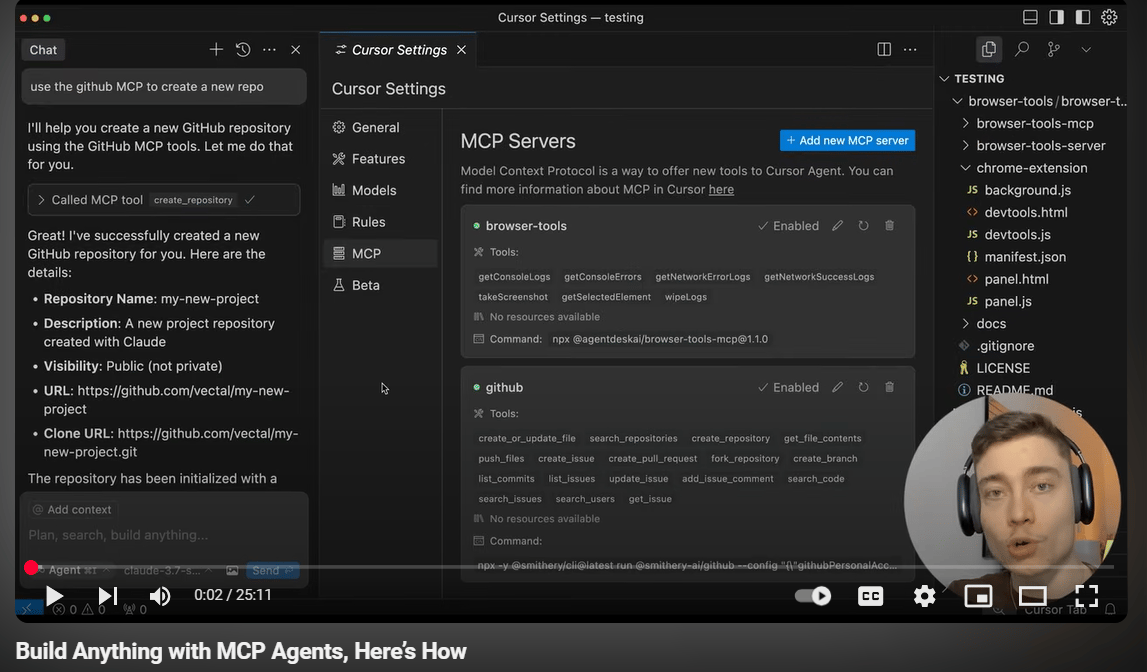Open editor more actions ellipsis
Viewport: 1147px width, 672px height.
point(910,50)
